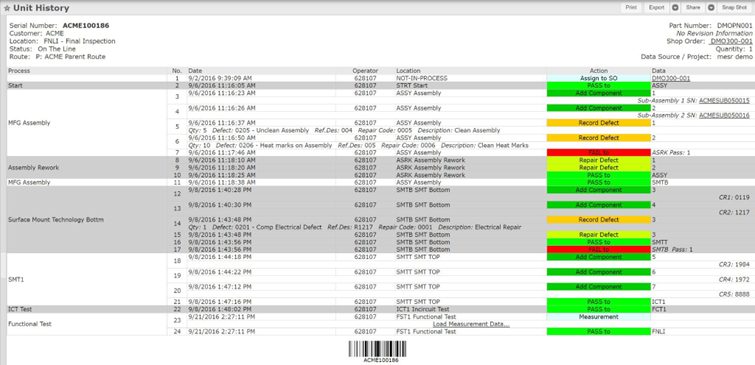Open the dropdown arrow next to Share
The image size is (755, 365).
tap(711, 8)
